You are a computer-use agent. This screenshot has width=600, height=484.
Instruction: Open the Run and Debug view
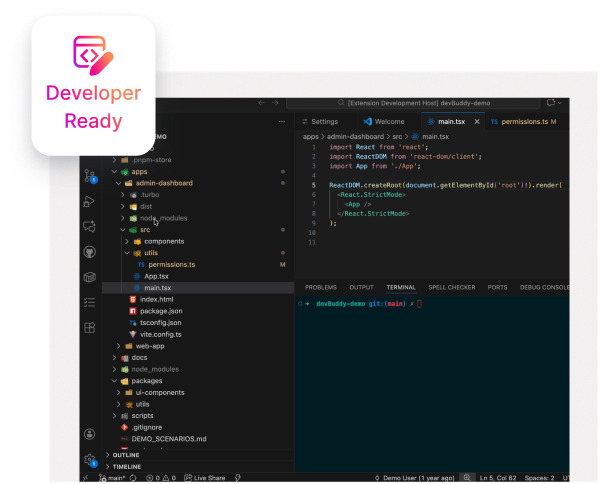(x=89, y=201)
